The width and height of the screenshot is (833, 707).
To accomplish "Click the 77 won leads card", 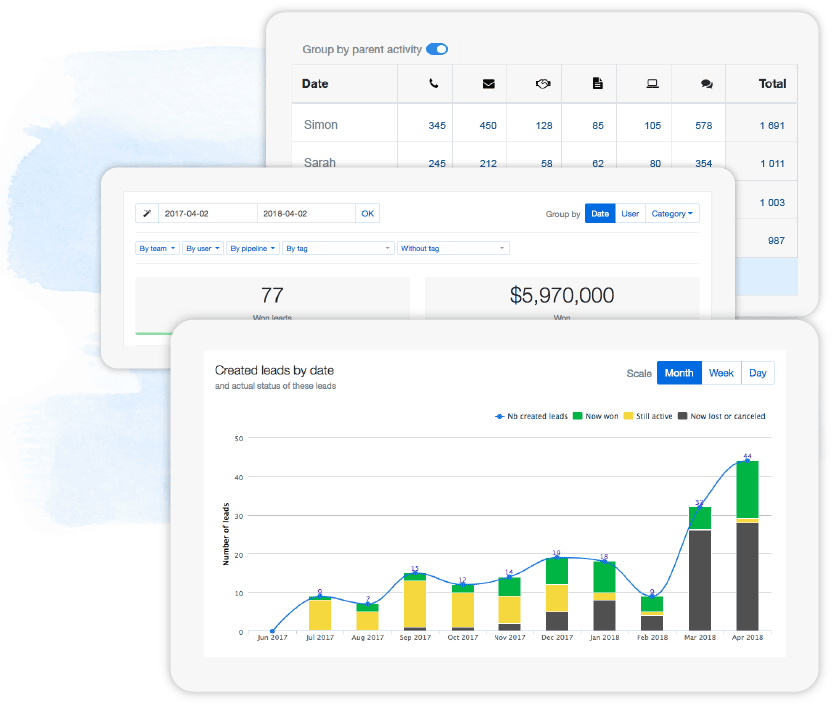I will coord(273,299).
